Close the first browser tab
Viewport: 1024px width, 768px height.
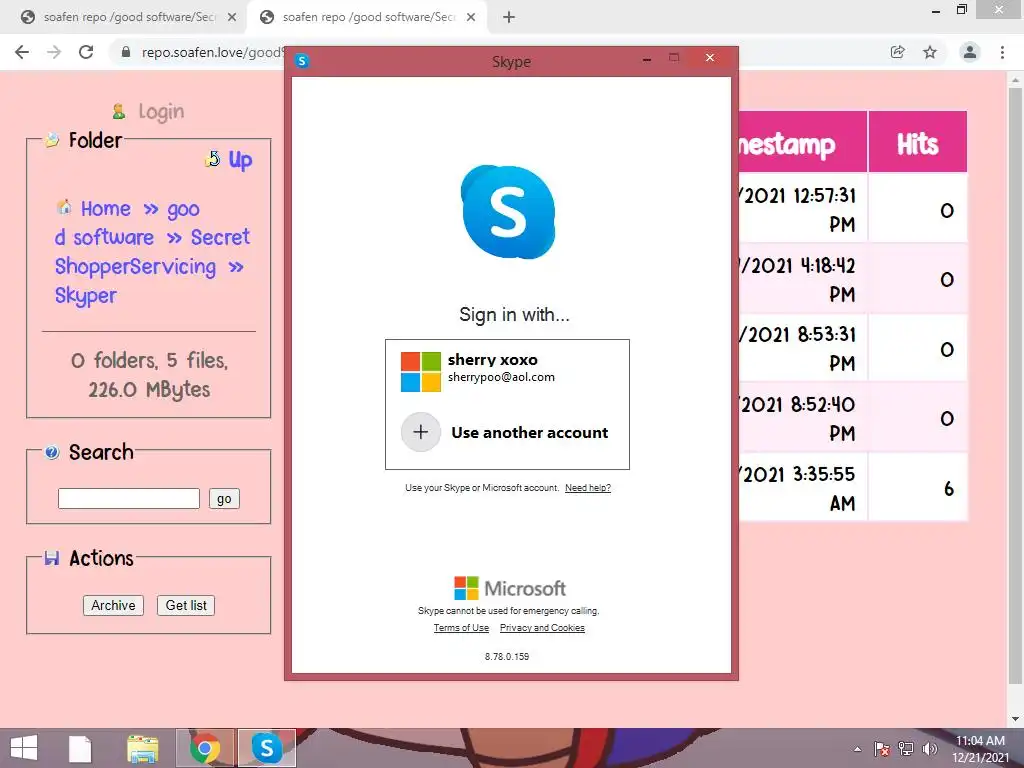232,18
